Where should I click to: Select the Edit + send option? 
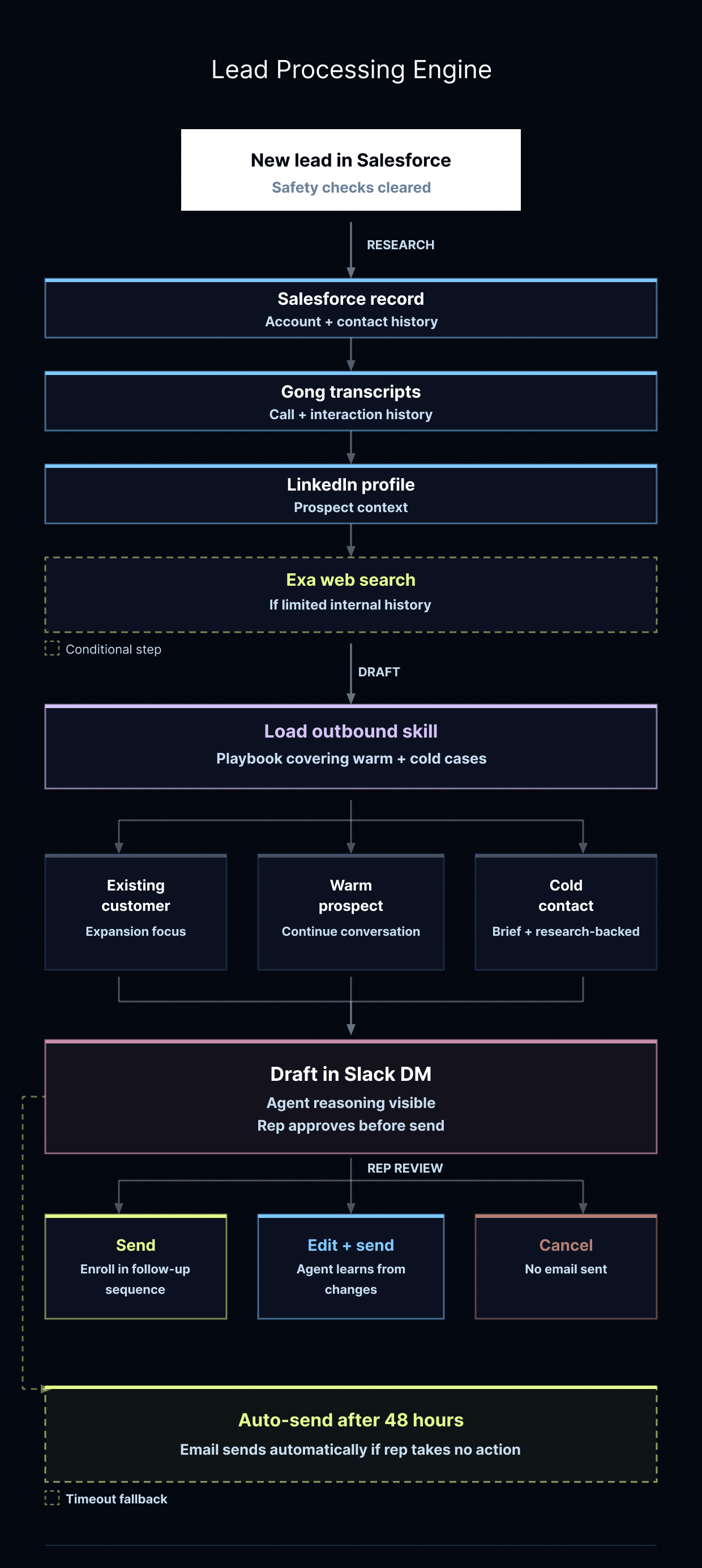[351, 1266]
